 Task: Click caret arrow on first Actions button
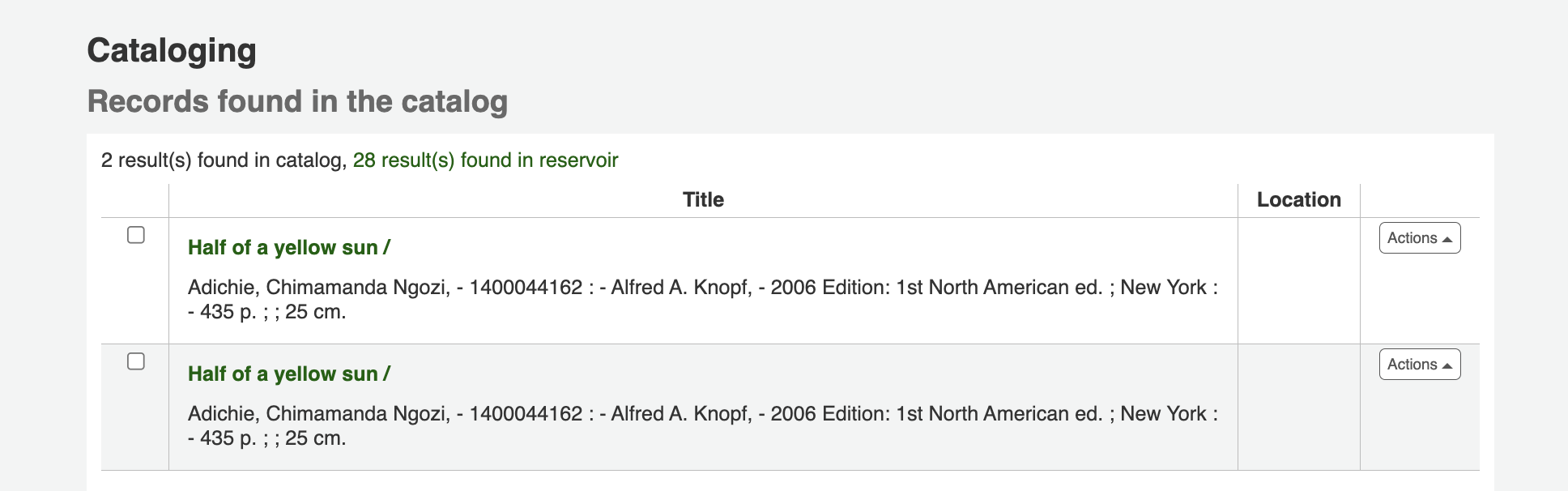click(x=1447, y=239)
